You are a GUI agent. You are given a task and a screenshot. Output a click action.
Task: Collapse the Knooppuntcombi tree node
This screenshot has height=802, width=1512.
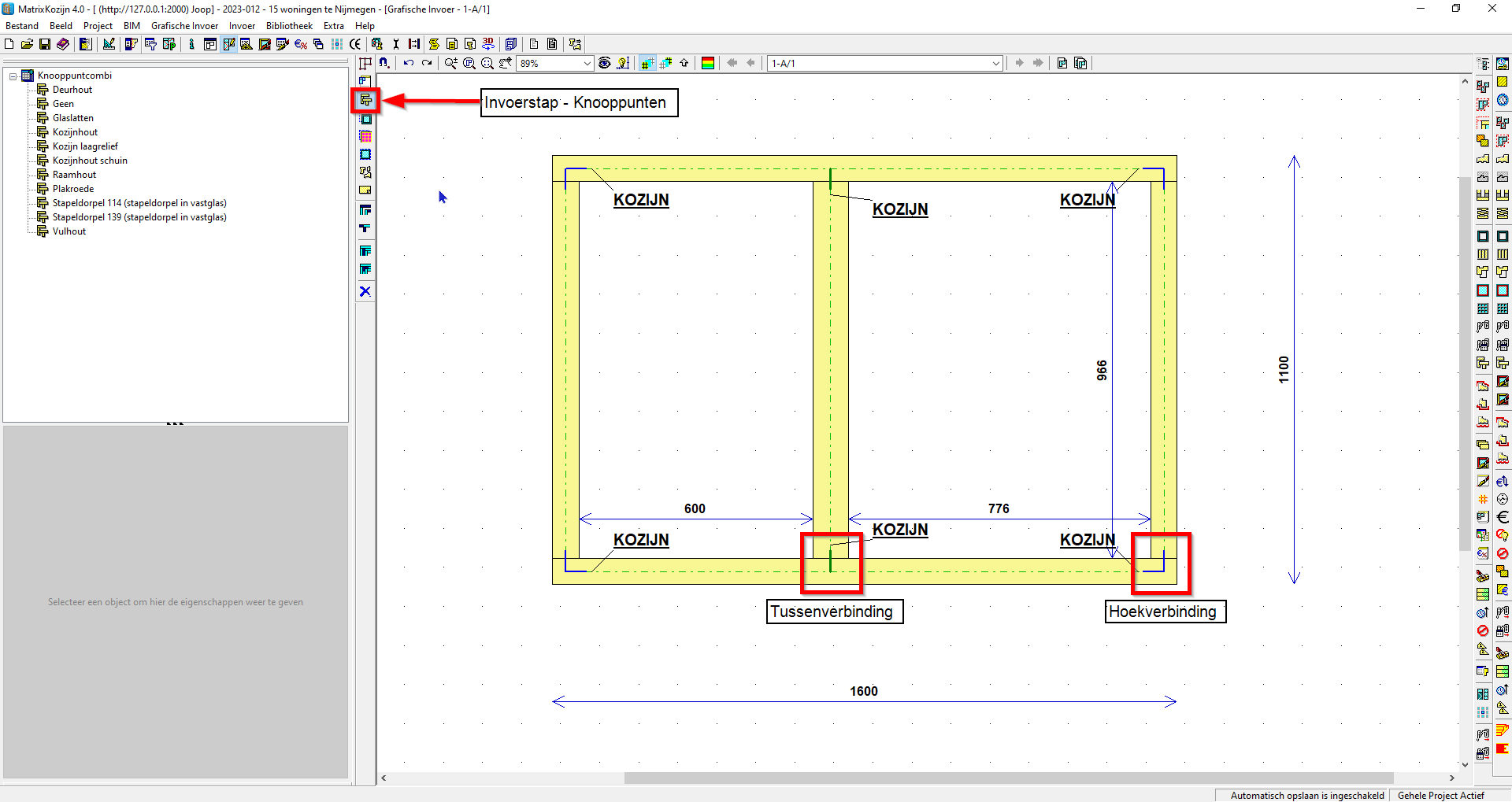(x=13, y=76)
